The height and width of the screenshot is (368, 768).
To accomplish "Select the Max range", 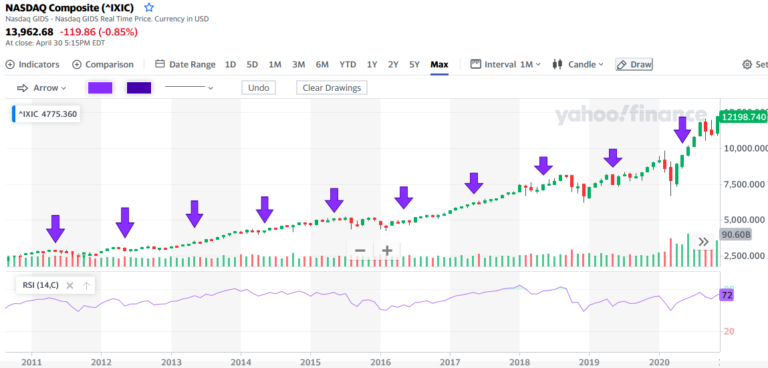I will [439, 64].
